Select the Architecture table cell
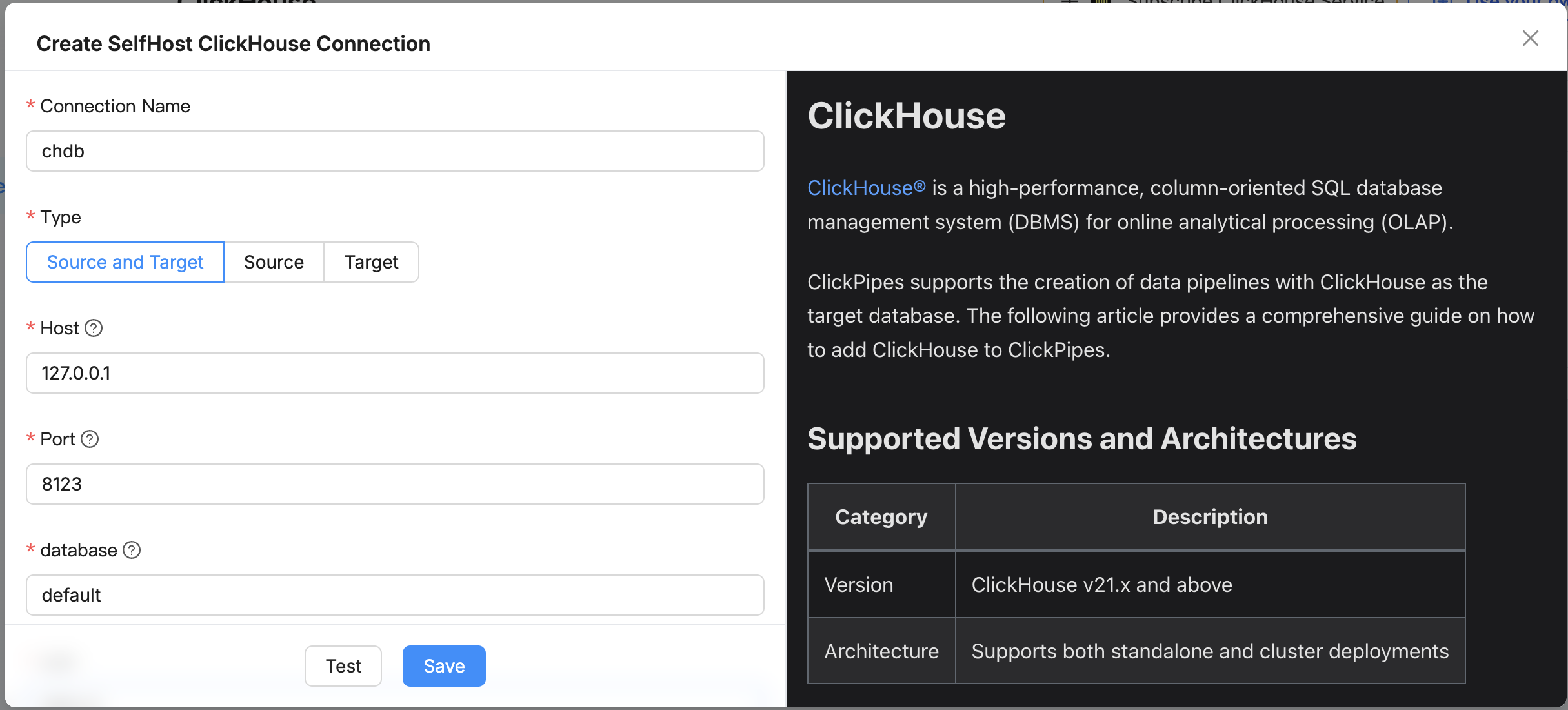Viewport: 1568px width, 710px height. [881, 651]
